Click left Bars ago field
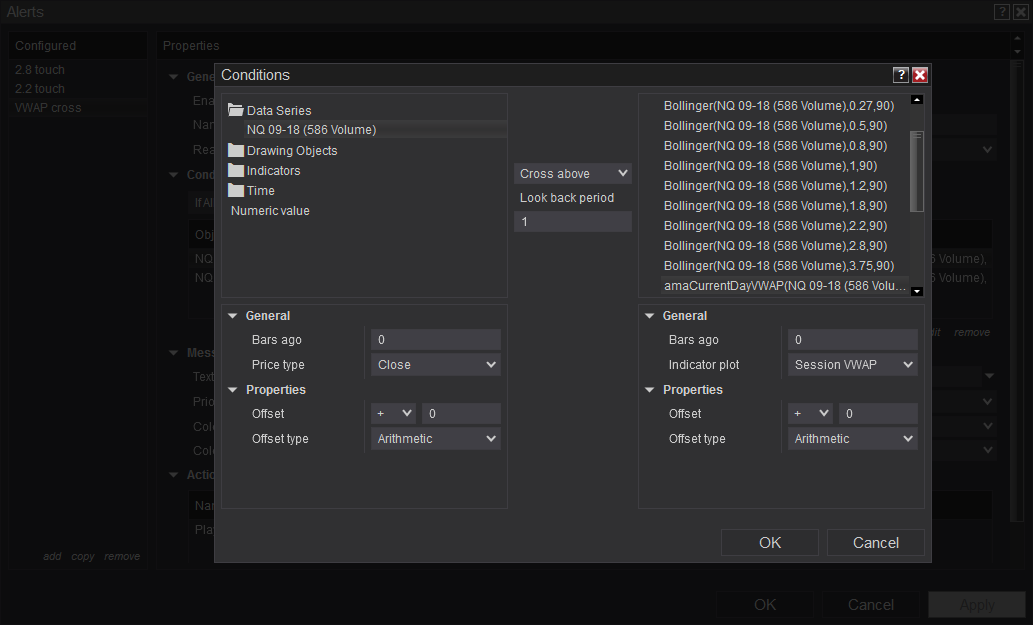The image size is (1033, 625). [435, 340]
